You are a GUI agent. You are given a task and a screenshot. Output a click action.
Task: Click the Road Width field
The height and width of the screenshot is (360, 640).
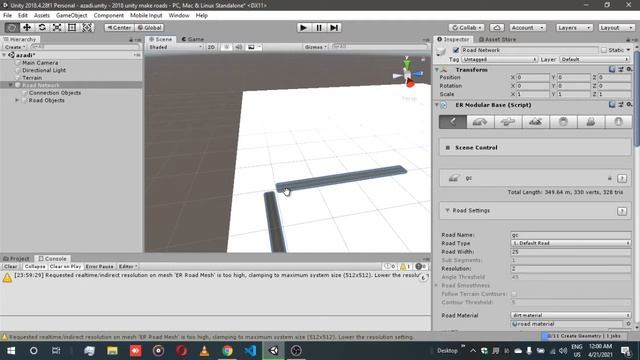point(571,252)
